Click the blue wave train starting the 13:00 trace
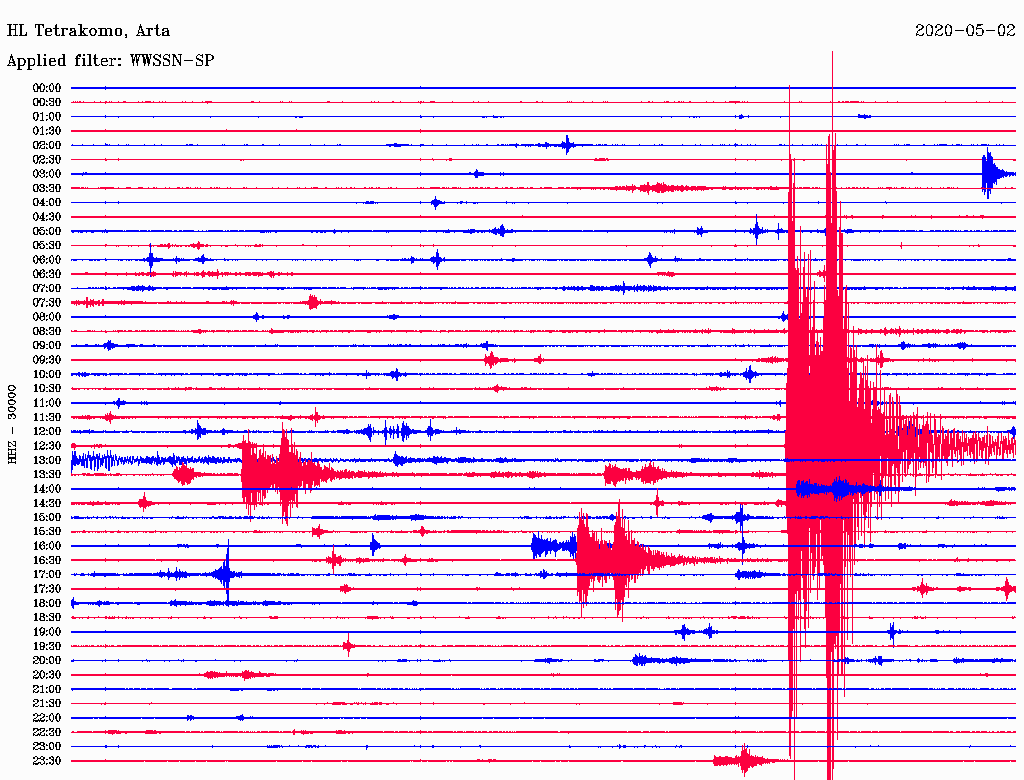This screenshot has height=780, width=1024. [95, 461]
